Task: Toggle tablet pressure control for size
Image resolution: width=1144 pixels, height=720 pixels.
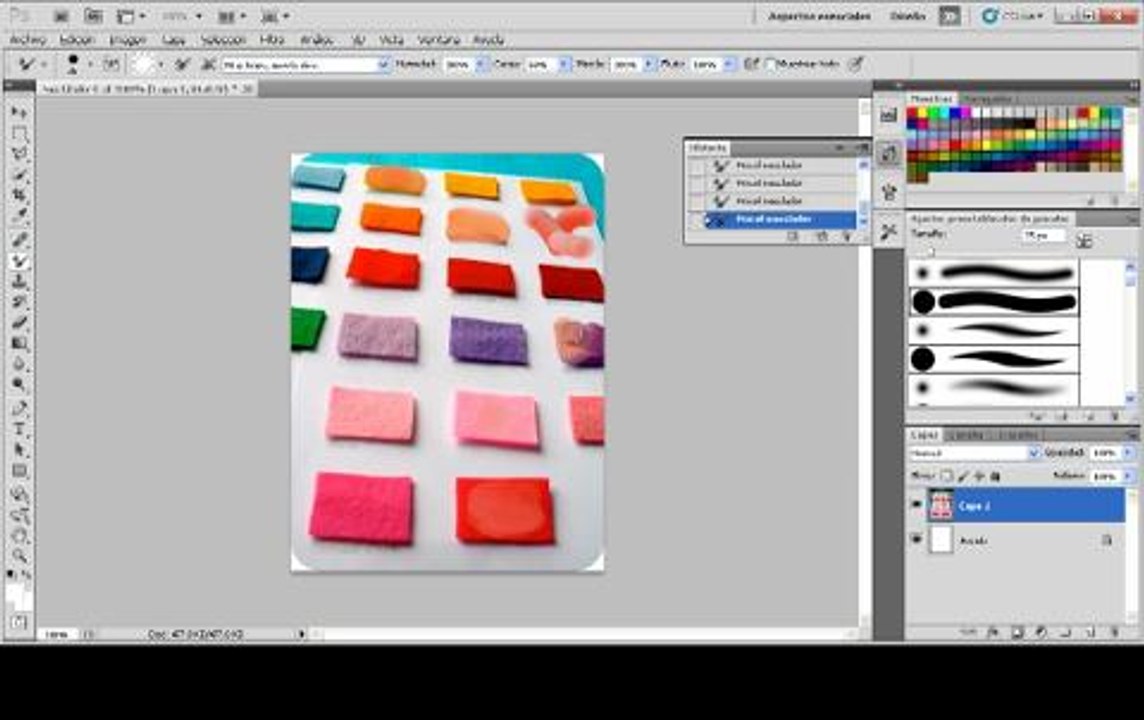Action: (x=857, y=64)
